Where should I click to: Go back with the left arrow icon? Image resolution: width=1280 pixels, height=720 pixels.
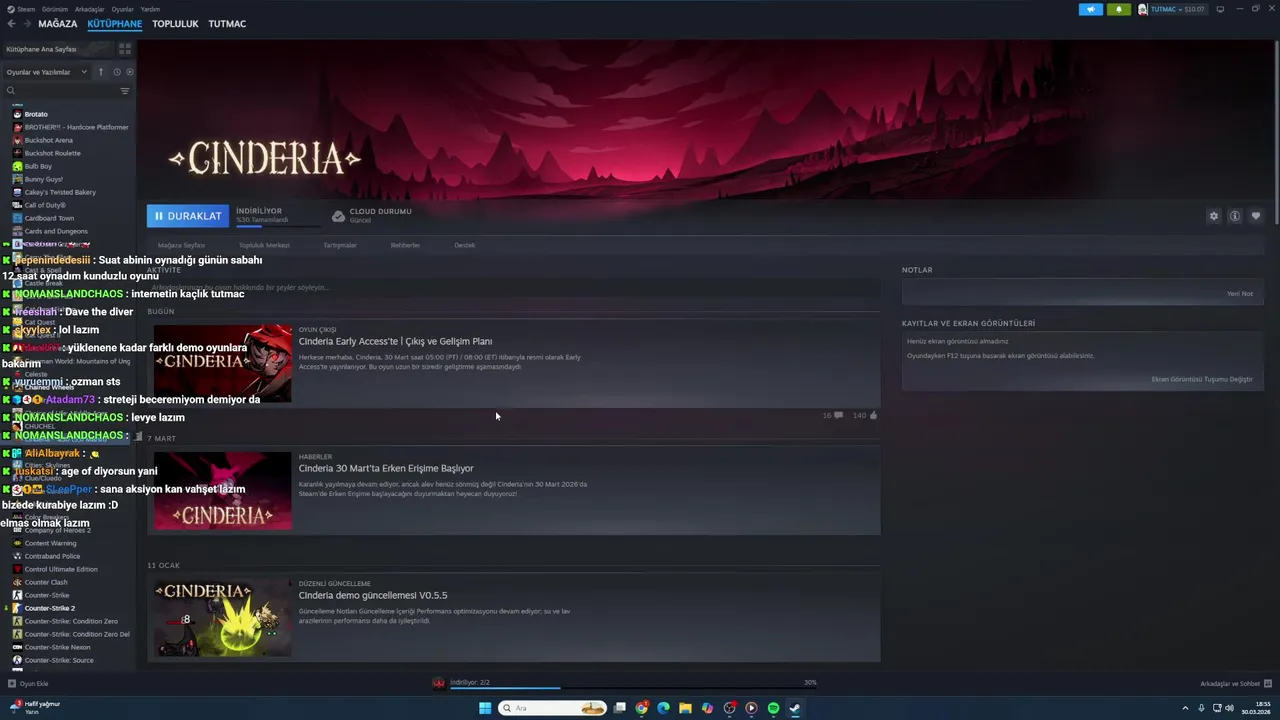pos(11,23)
